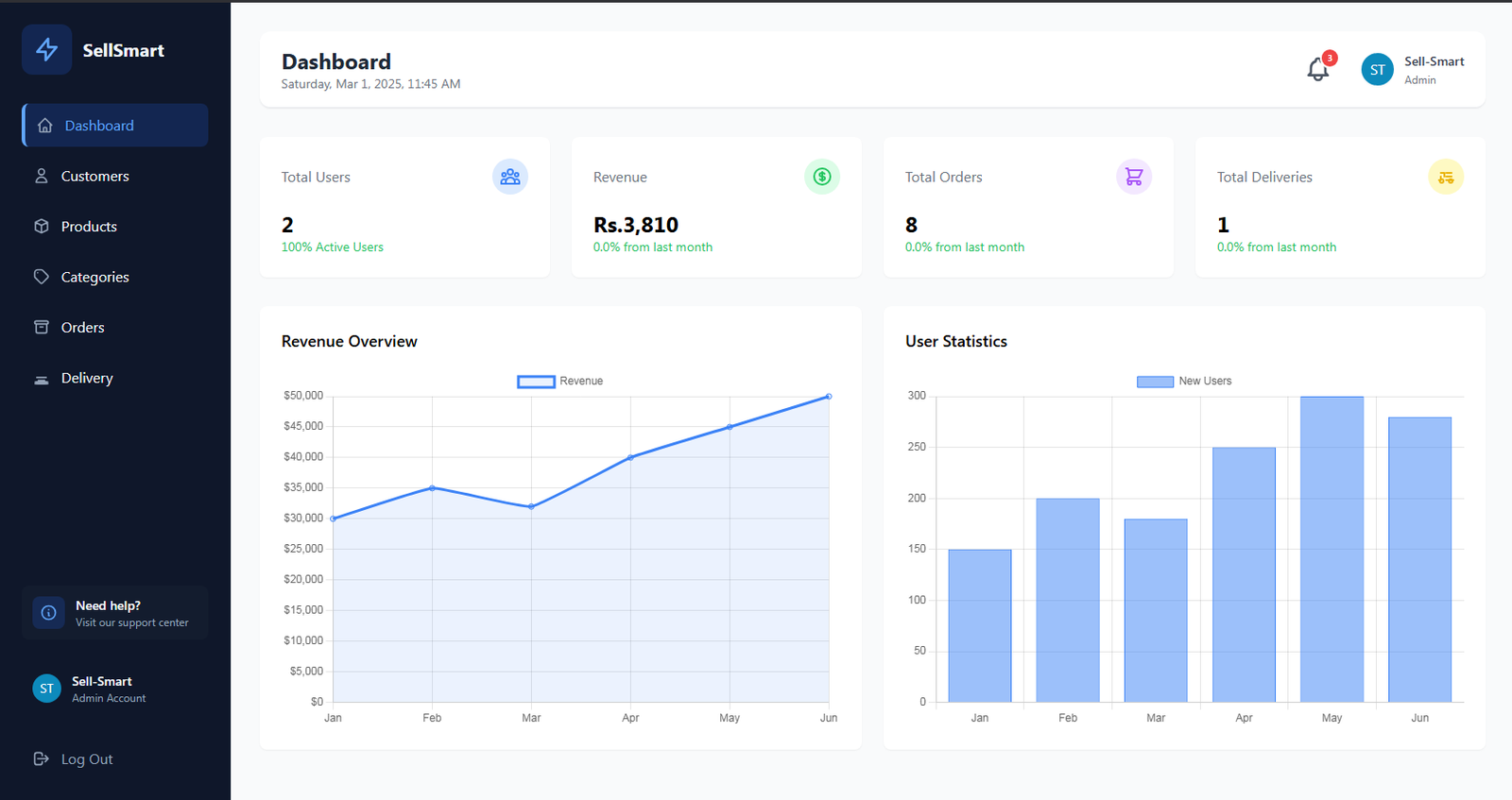Click the Total Orders cart icon

pyautogui.click(x=1133, y=177)
